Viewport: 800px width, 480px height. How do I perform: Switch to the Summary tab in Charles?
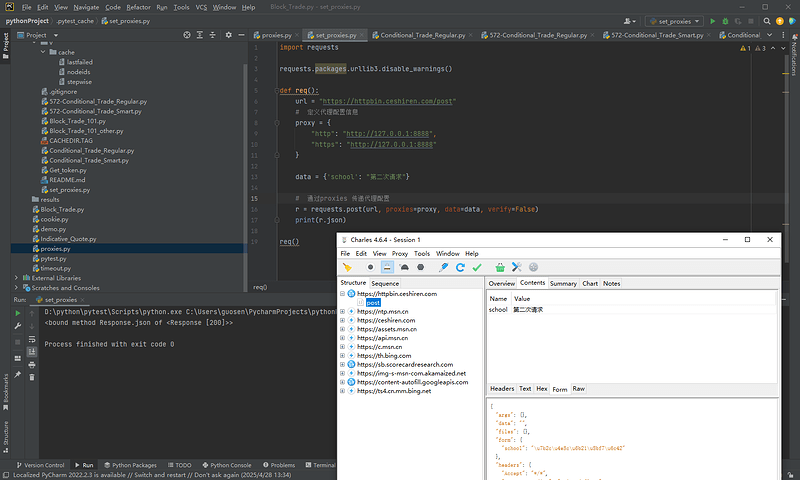[563, 283]
